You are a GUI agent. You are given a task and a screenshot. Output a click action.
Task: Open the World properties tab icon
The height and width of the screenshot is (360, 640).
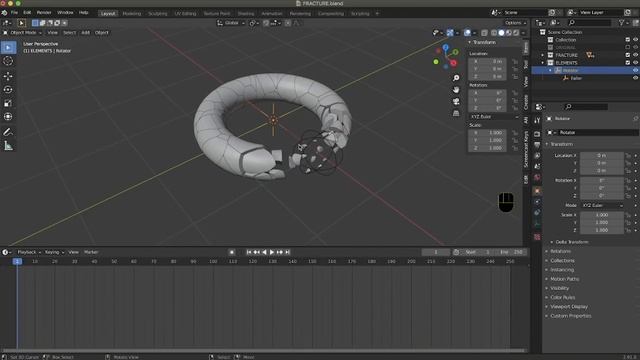[537, 177]
